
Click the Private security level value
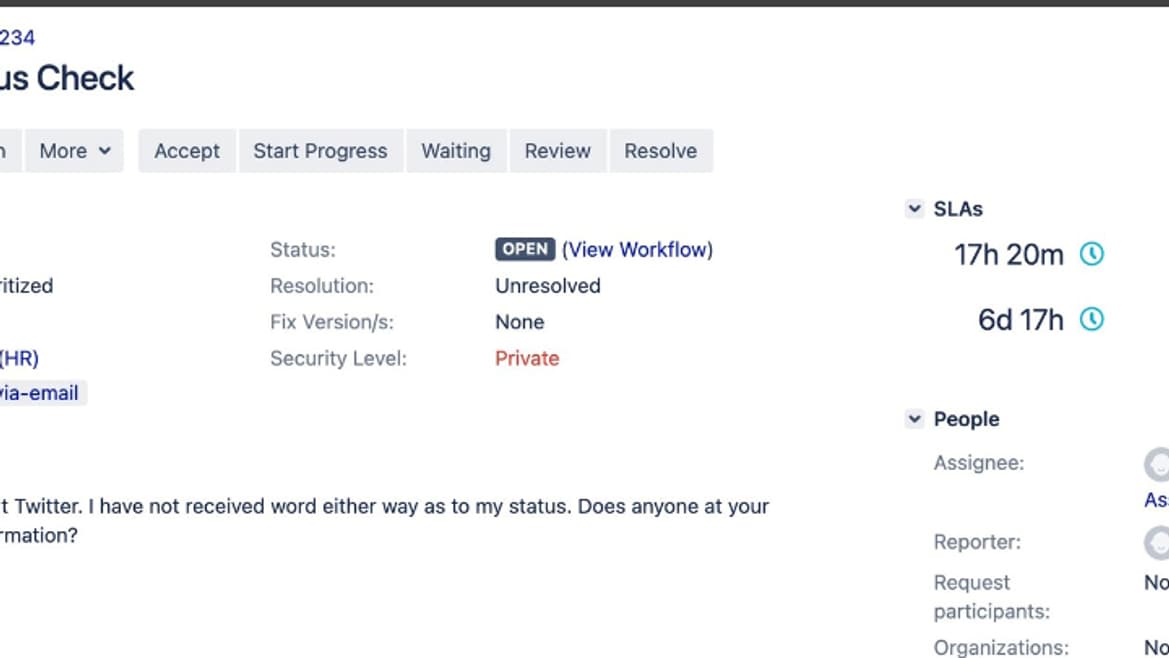[x=527, y=358]
